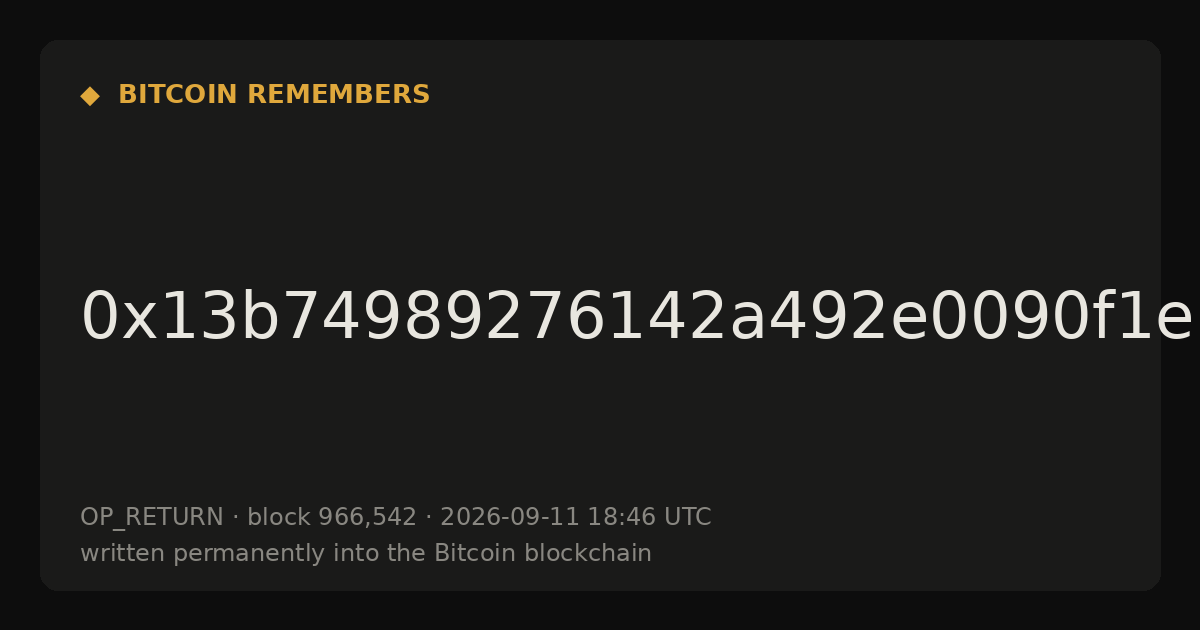Screen dimensions: 1200x630
Task: Select the large 0x13b7 hex string
Action: coord(637,318)
